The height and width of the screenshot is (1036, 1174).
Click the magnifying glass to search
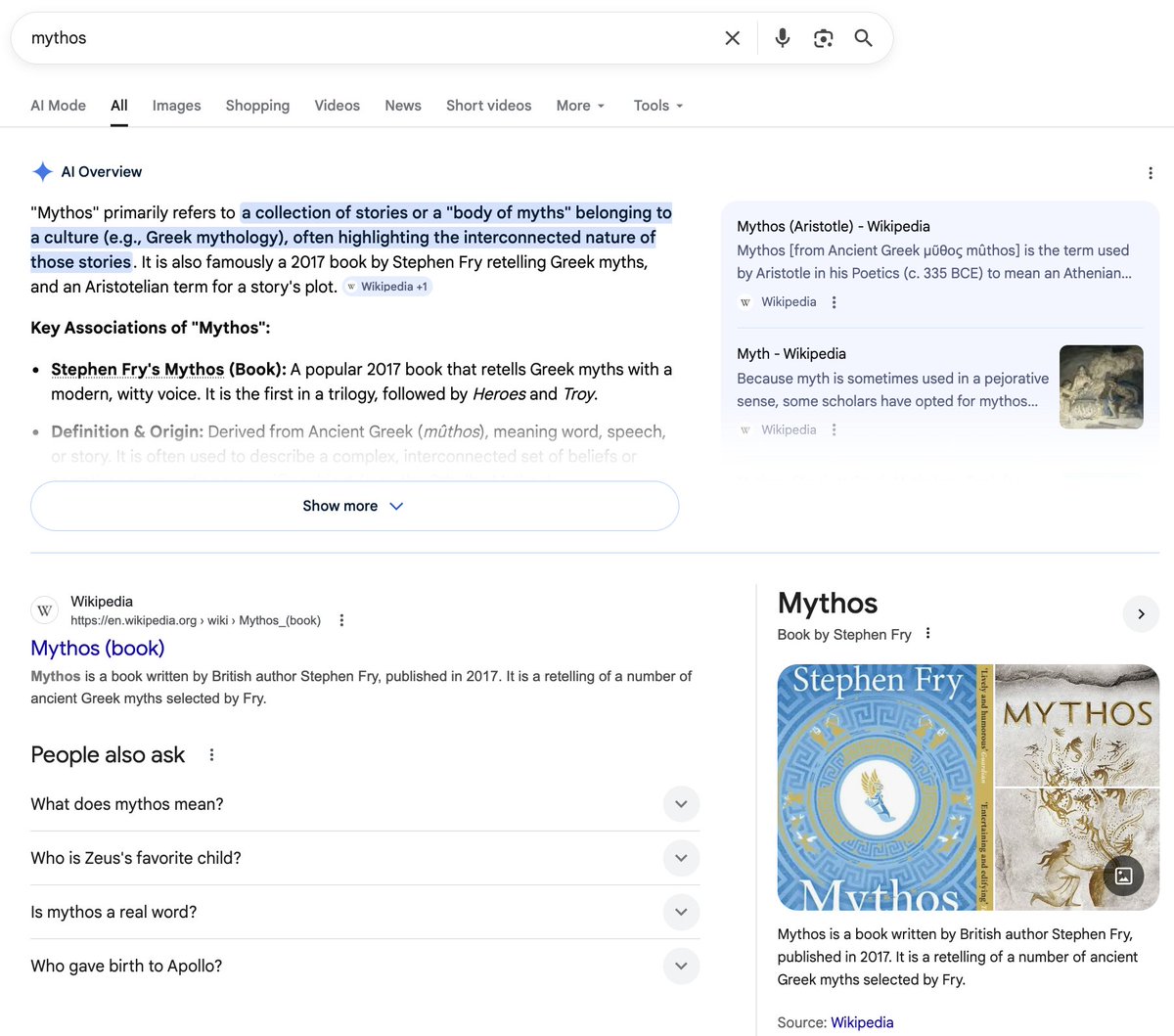(x=863, y=37)
